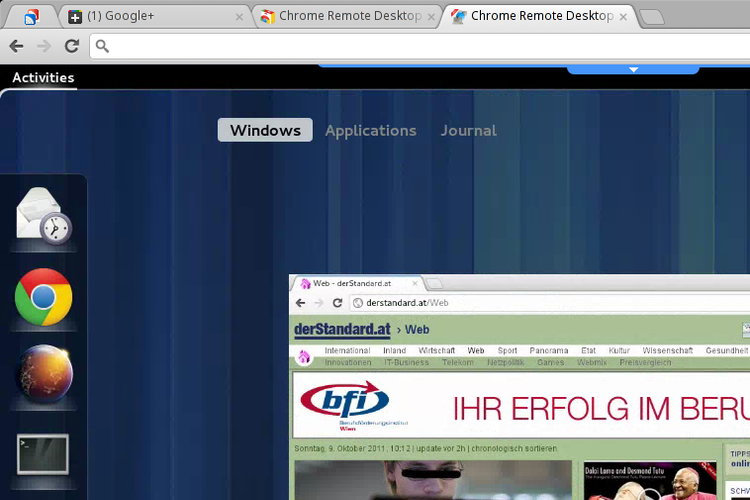Screen dimensions: 750x500
Task: Launch Google Chrome from the dock
Action: [x=43, y=297]
